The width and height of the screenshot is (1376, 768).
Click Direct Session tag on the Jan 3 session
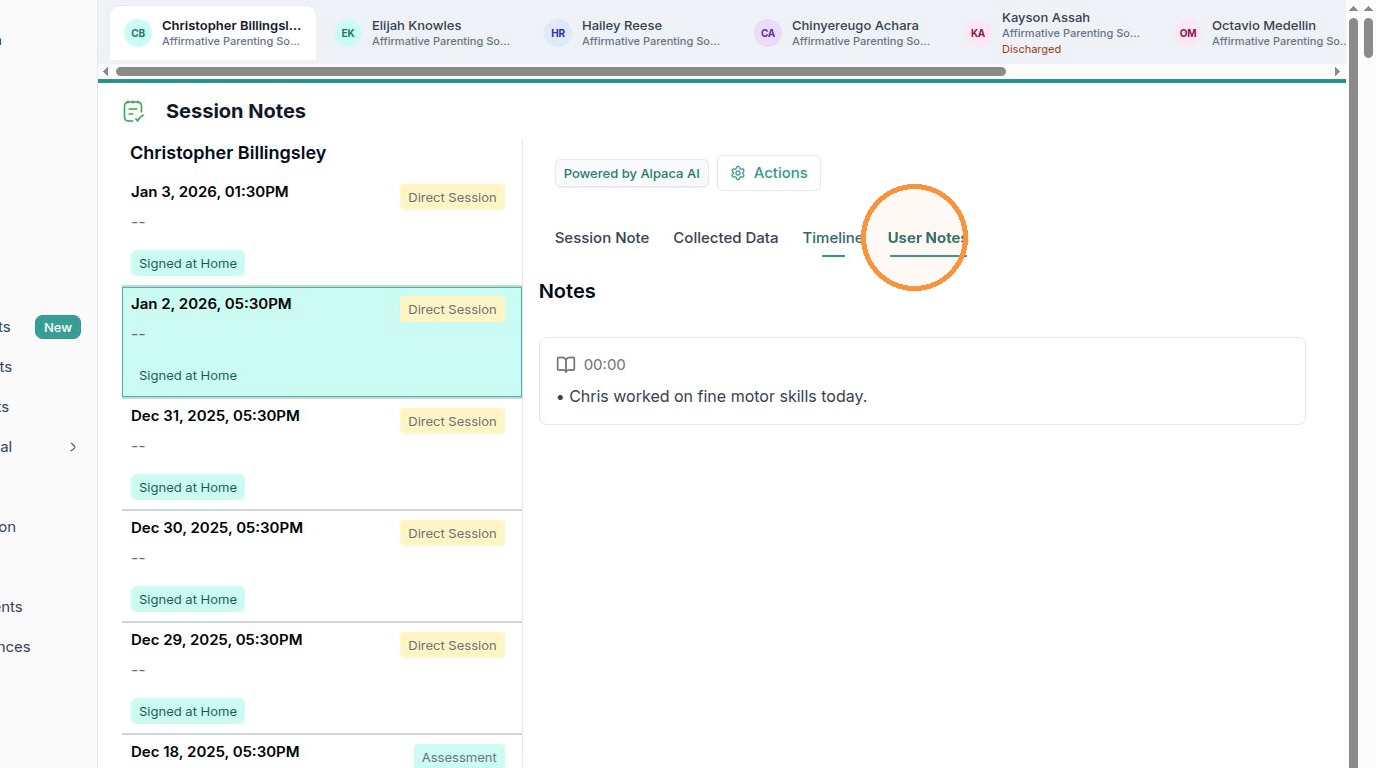click(x=452, y=197)
